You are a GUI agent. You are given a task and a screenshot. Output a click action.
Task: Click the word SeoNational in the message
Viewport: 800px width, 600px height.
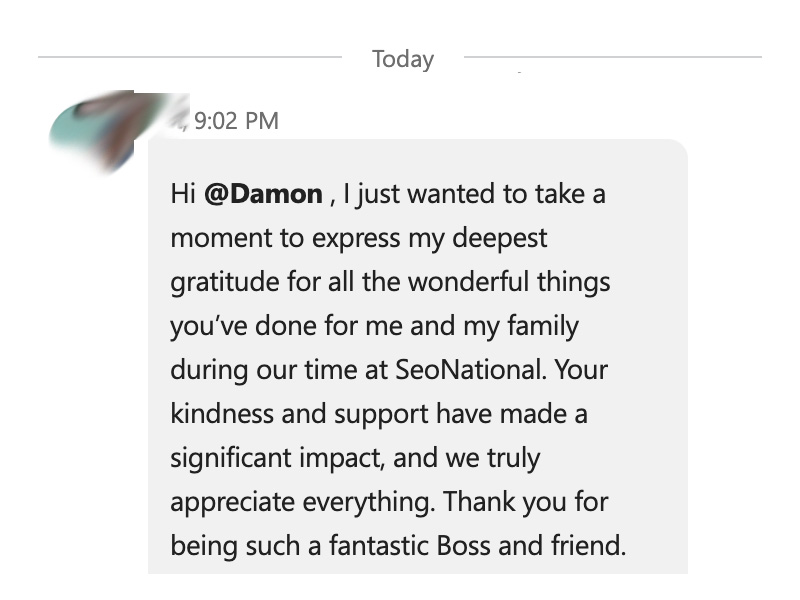coord(467,369)
